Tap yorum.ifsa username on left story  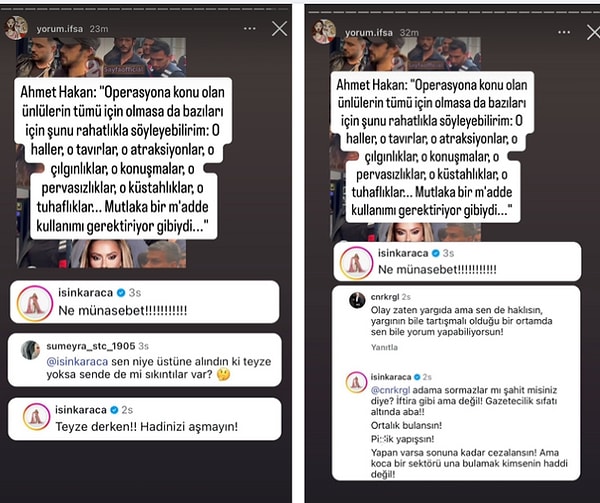[x=60, y=29]
